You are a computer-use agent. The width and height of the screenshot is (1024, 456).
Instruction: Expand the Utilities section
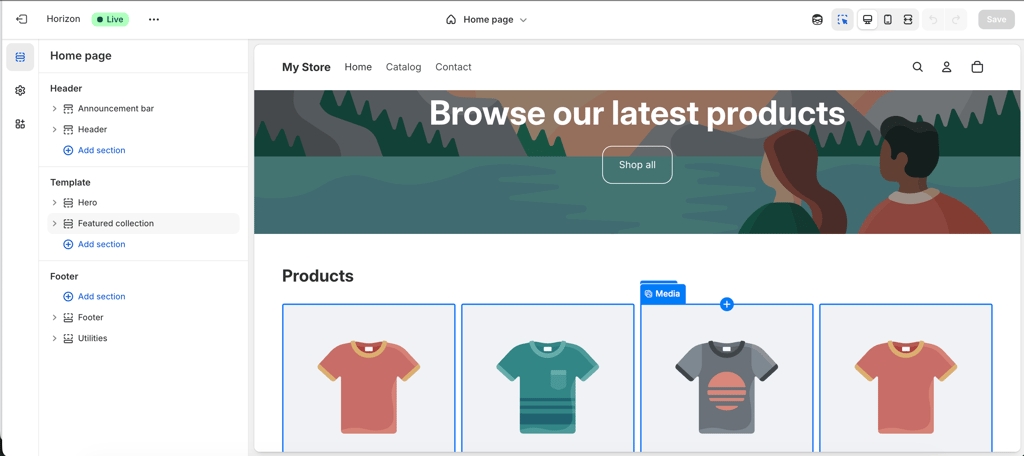pyautogui.click(x=55, y=338)
